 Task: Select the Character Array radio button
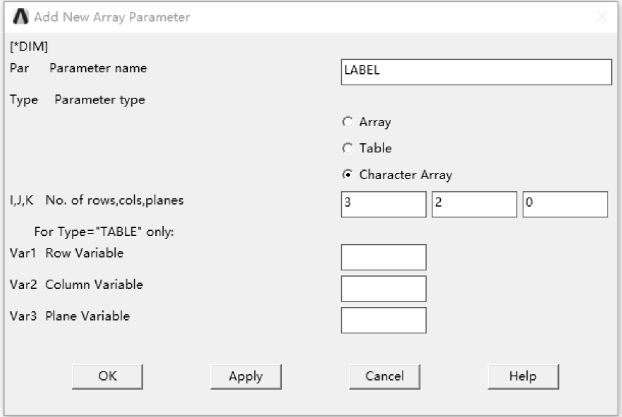point(348,175)
